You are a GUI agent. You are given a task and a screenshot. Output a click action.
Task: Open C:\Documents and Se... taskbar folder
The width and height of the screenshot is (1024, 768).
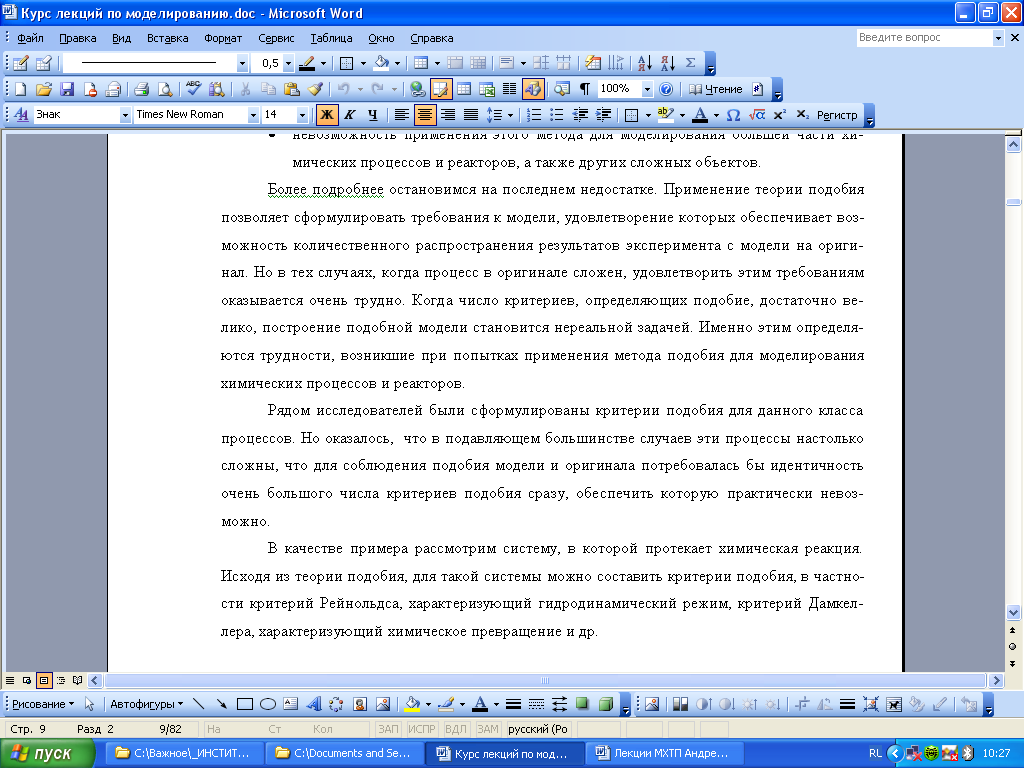(x=345, y=753)
